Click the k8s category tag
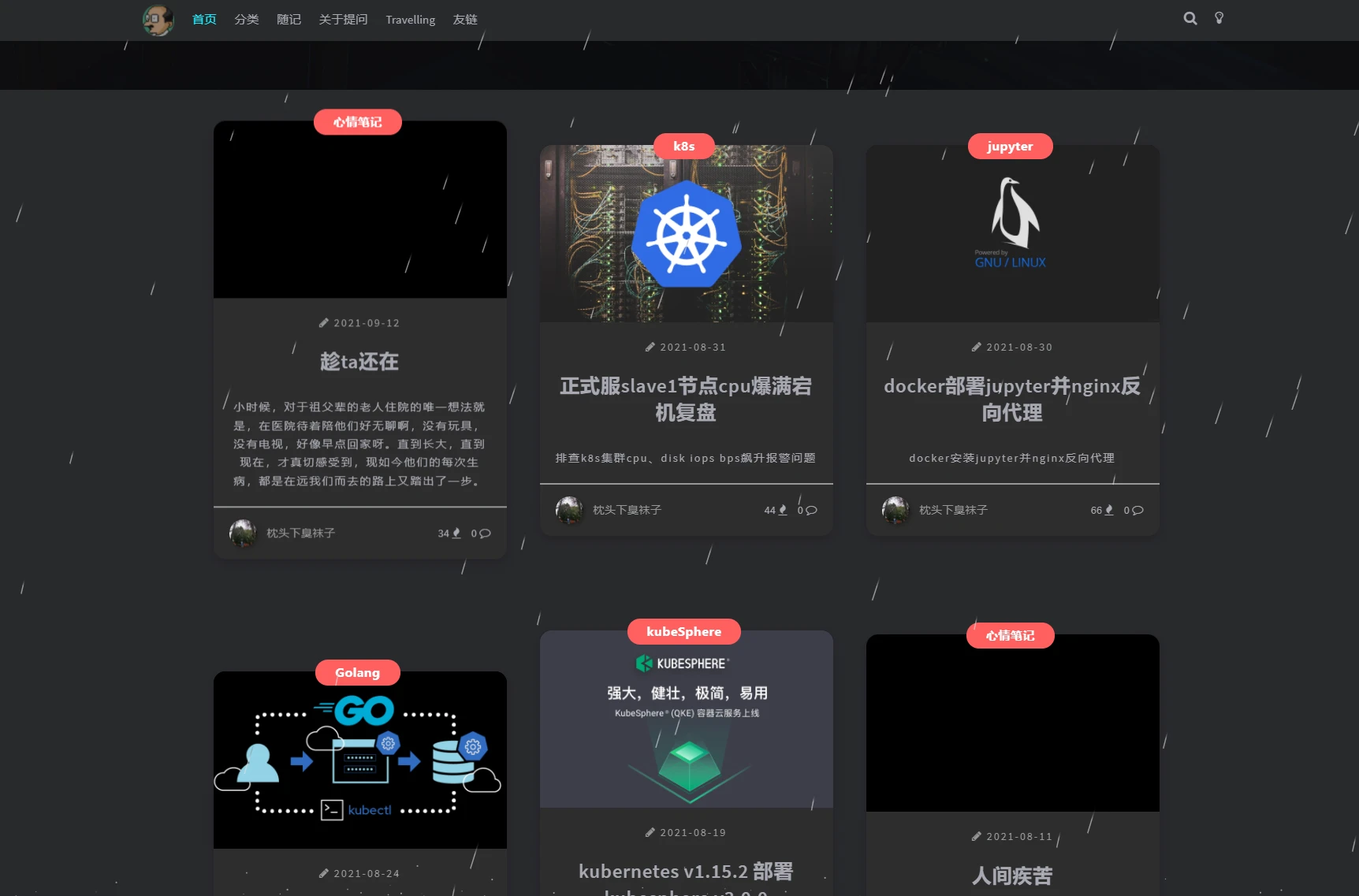 683,146
